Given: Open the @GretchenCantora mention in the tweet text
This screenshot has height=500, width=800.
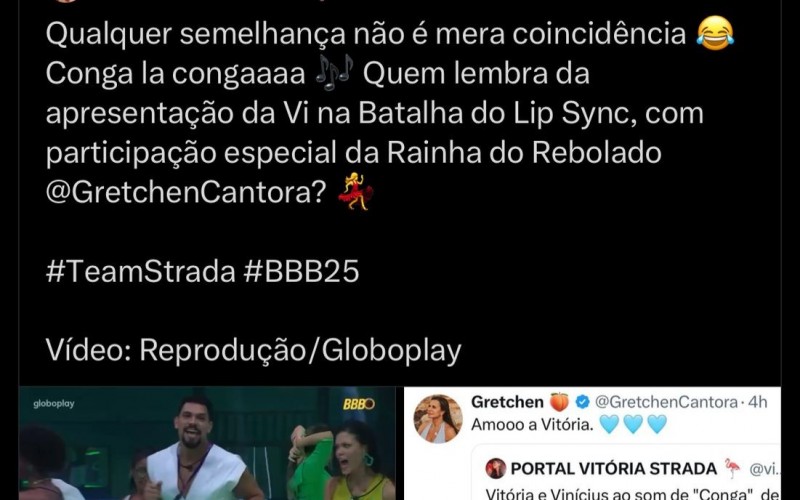Looking at the screenshot, I should point(186,192).
